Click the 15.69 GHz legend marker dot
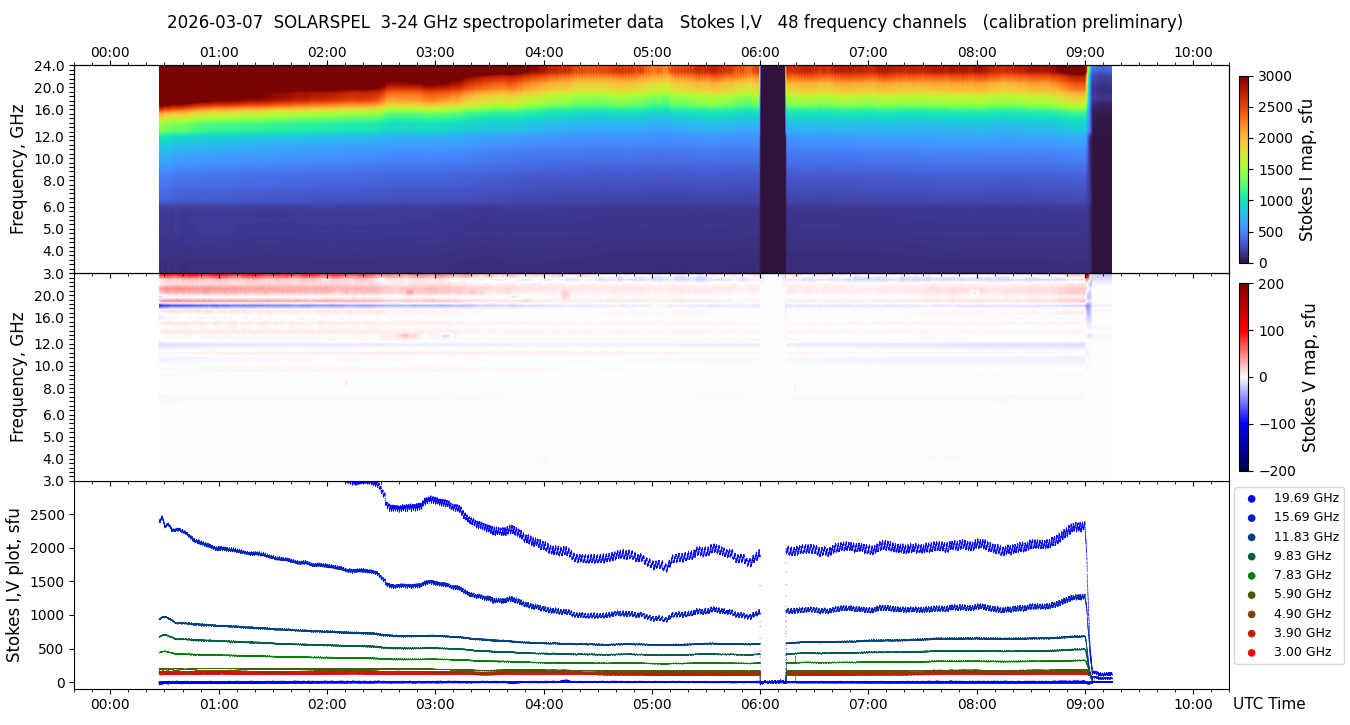1350x725 pixels. 1251,517
